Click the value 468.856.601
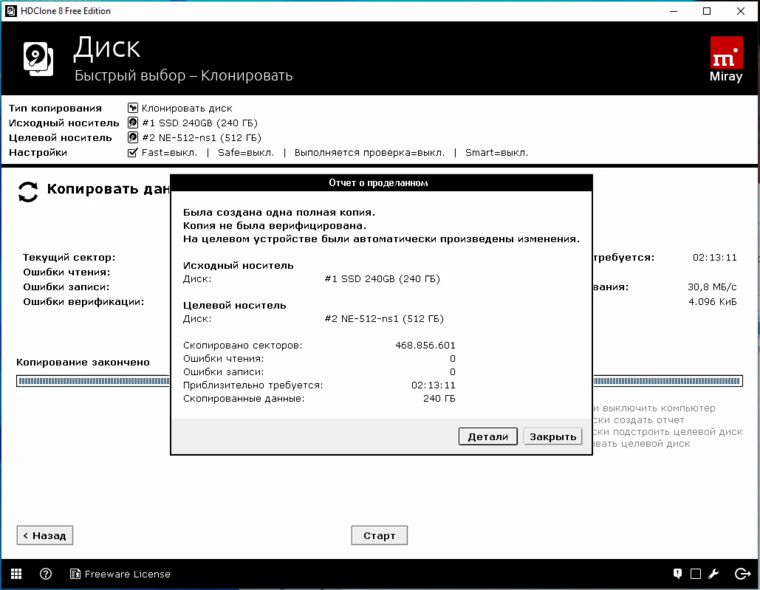The image size is (760, 590). [426, 346]
